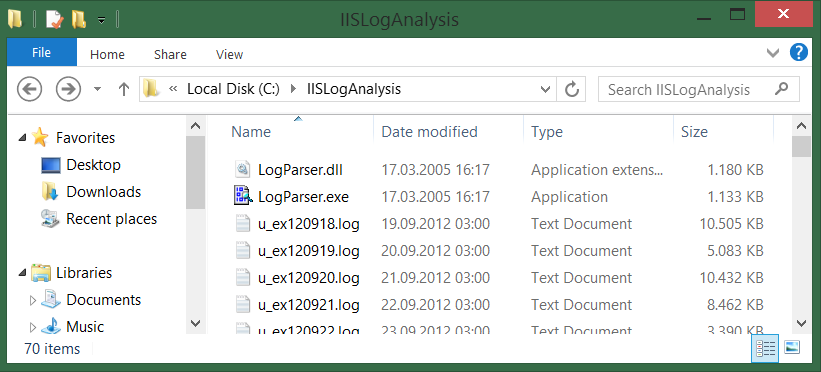
Task: Select u_ex120920.log file icon
Action: tap(243, 278)
